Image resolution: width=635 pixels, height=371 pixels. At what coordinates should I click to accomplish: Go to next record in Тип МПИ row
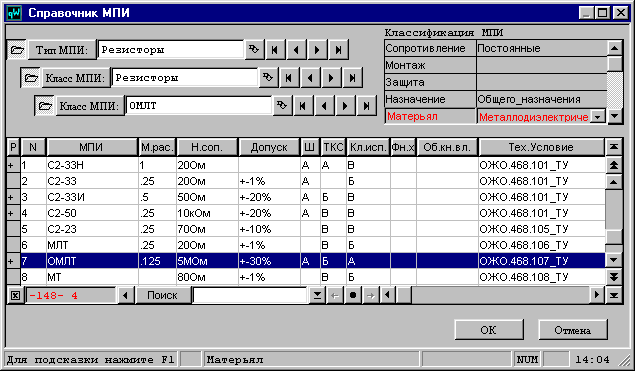(318, 50)
